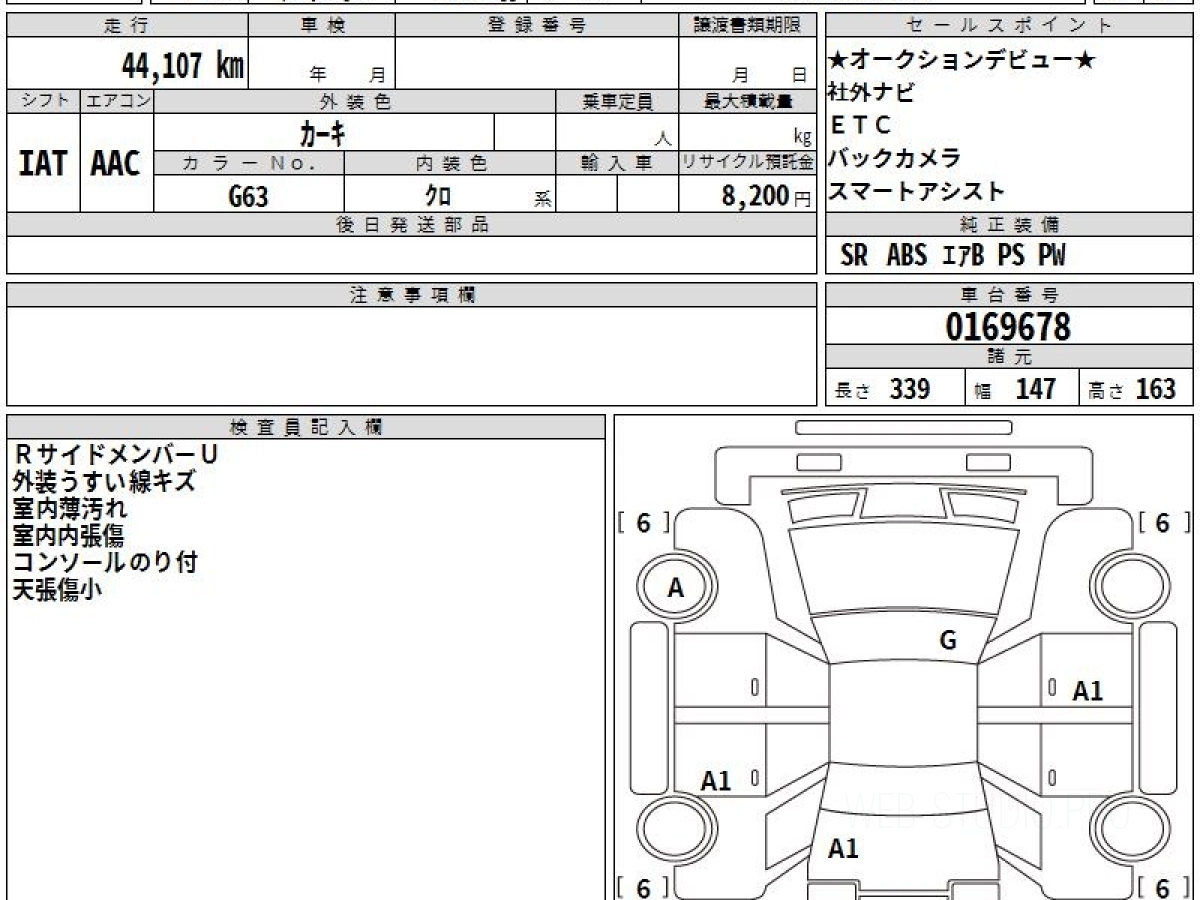Select the chassis number 0169678
Image resolution: width=1200 pixels, height=900 pixels.
[1008, 327]
